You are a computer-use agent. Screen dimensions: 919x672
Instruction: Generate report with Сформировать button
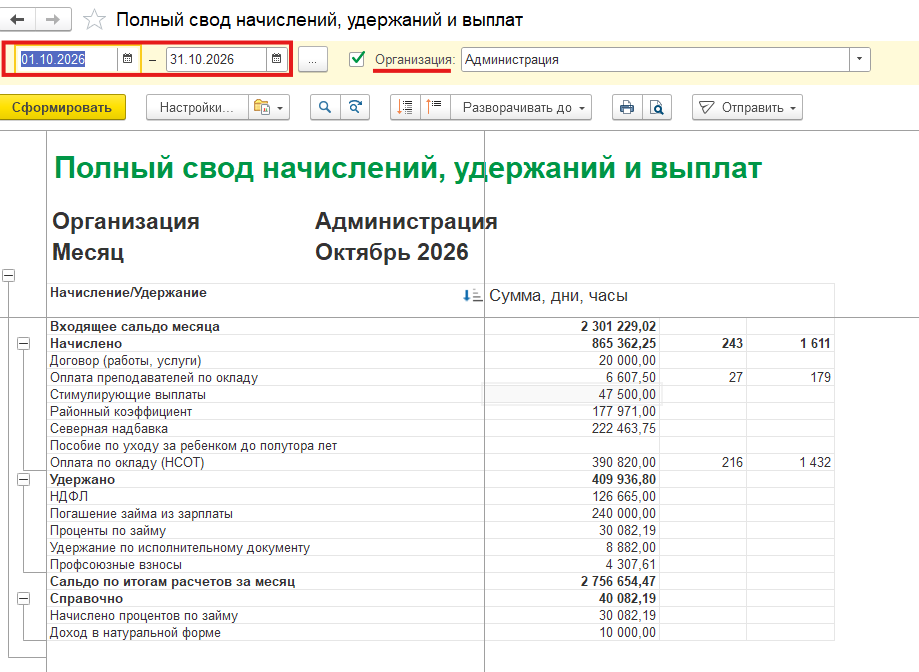pyautogui.click(x=62, y=108)
